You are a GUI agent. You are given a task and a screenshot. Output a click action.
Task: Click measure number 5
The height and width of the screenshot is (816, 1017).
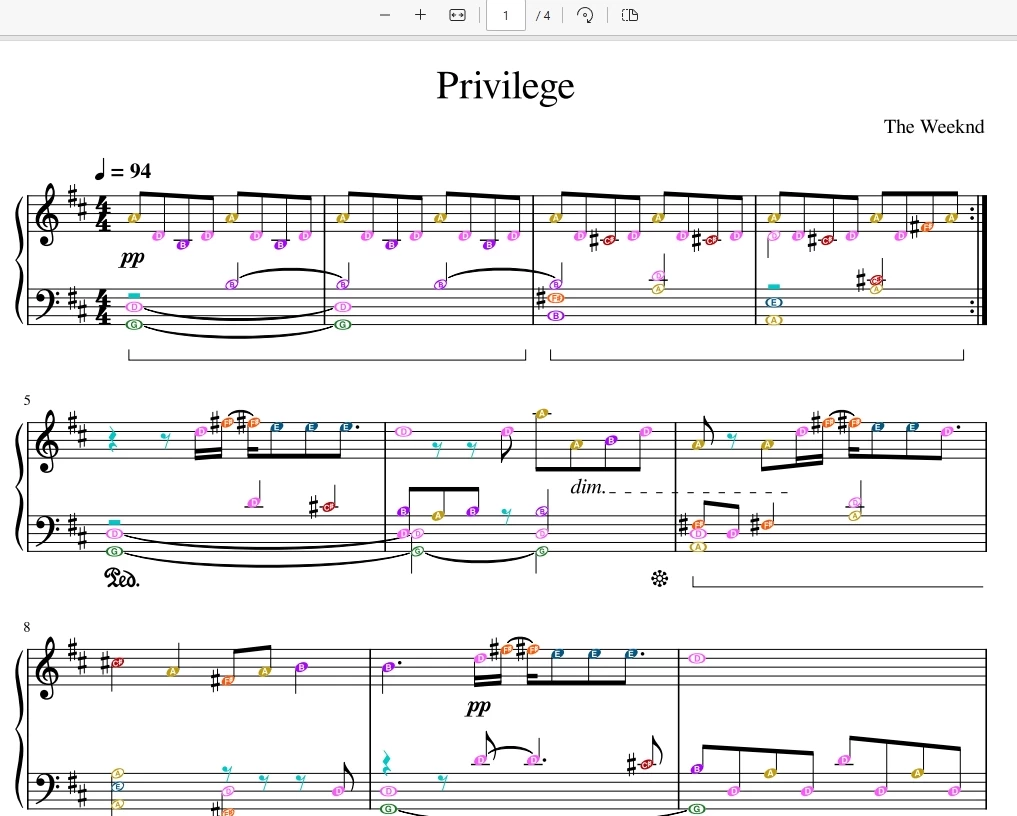pos(27,400)
